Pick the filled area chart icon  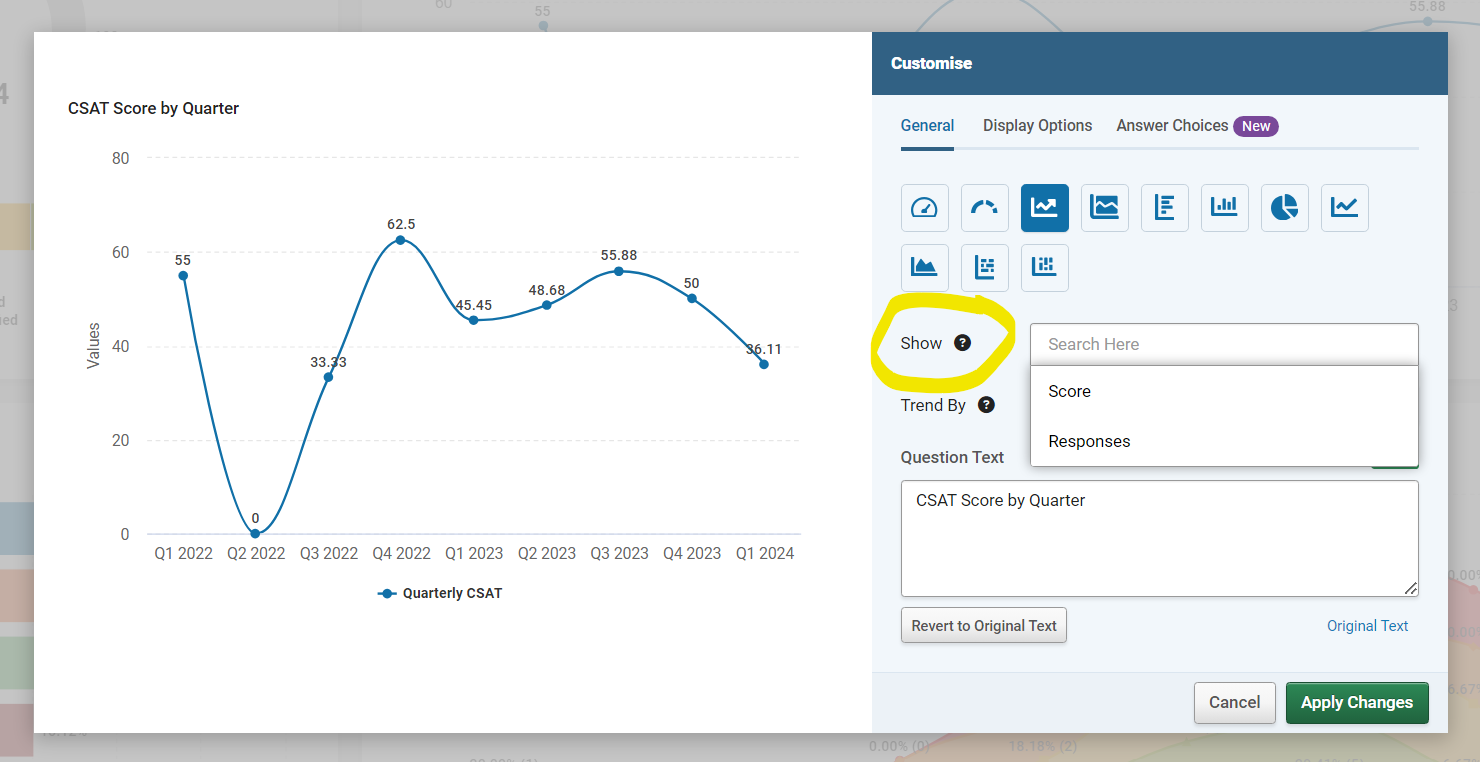(x=924, y=267)
